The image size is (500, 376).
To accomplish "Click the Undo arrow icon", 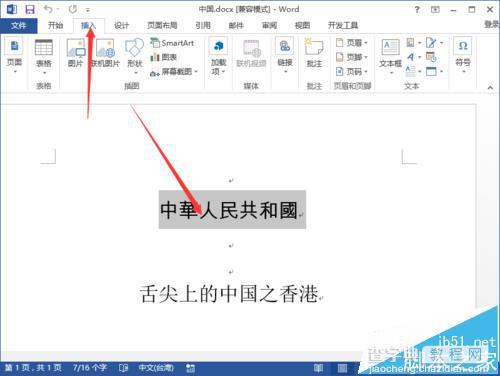I will [48, 9].
